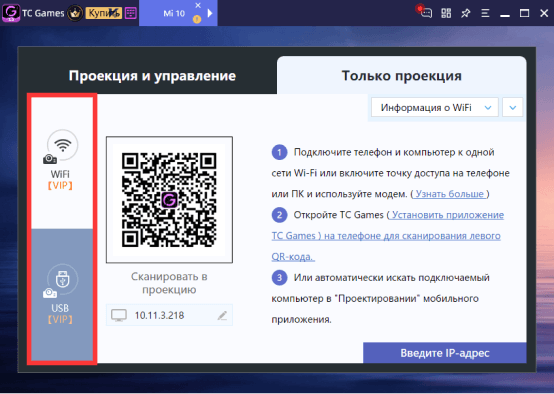The image size is (554, 394).
Task: Select the Проекция и управление tab
Action: click(x=152, y=76)
